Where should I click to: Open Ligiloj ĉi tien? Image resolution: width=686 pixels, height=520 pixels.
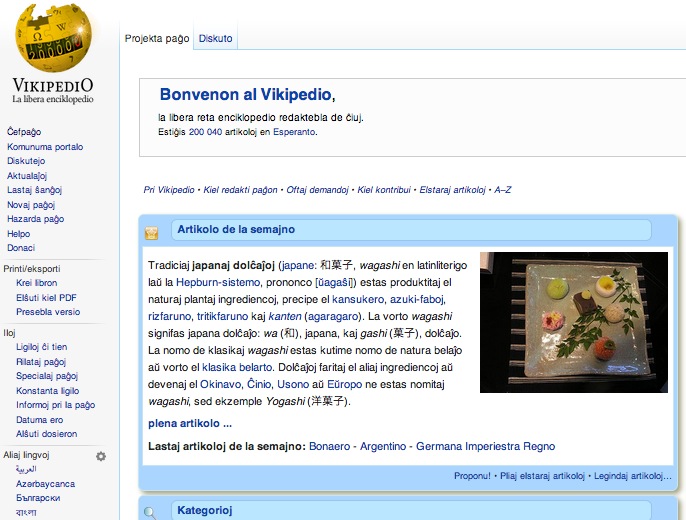42,347
